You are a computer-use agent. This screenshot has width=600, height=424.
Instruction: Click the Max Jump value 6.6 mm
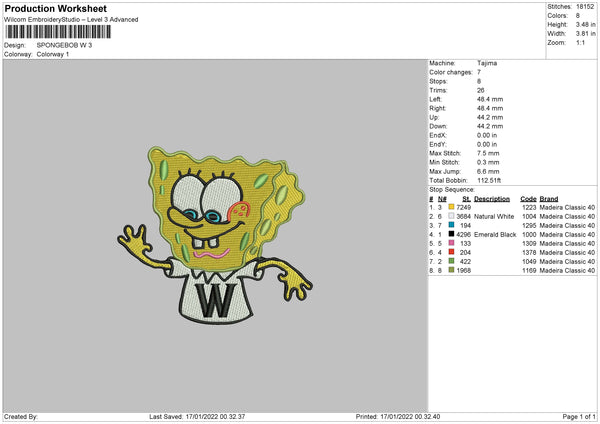click(x=488, y=171)
